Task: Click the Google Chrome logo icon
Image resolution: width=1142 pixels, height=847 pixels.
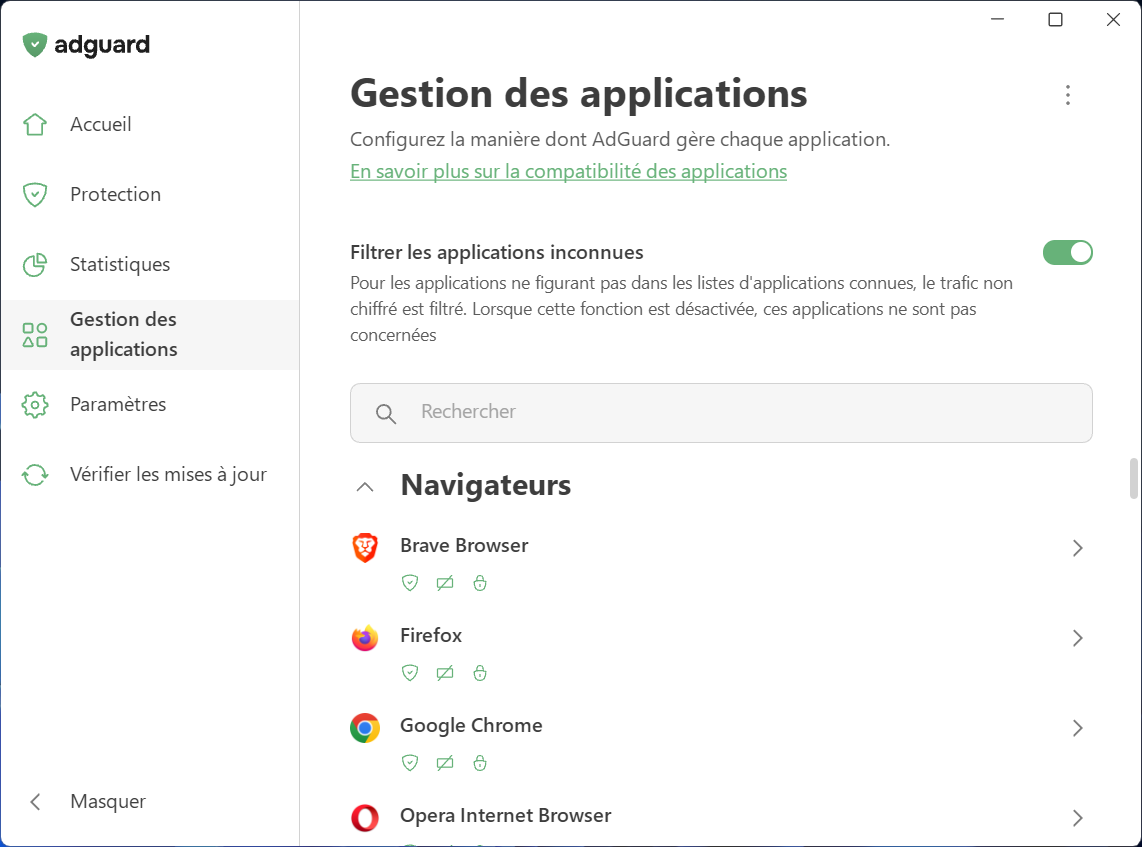Action: (365, 728)
